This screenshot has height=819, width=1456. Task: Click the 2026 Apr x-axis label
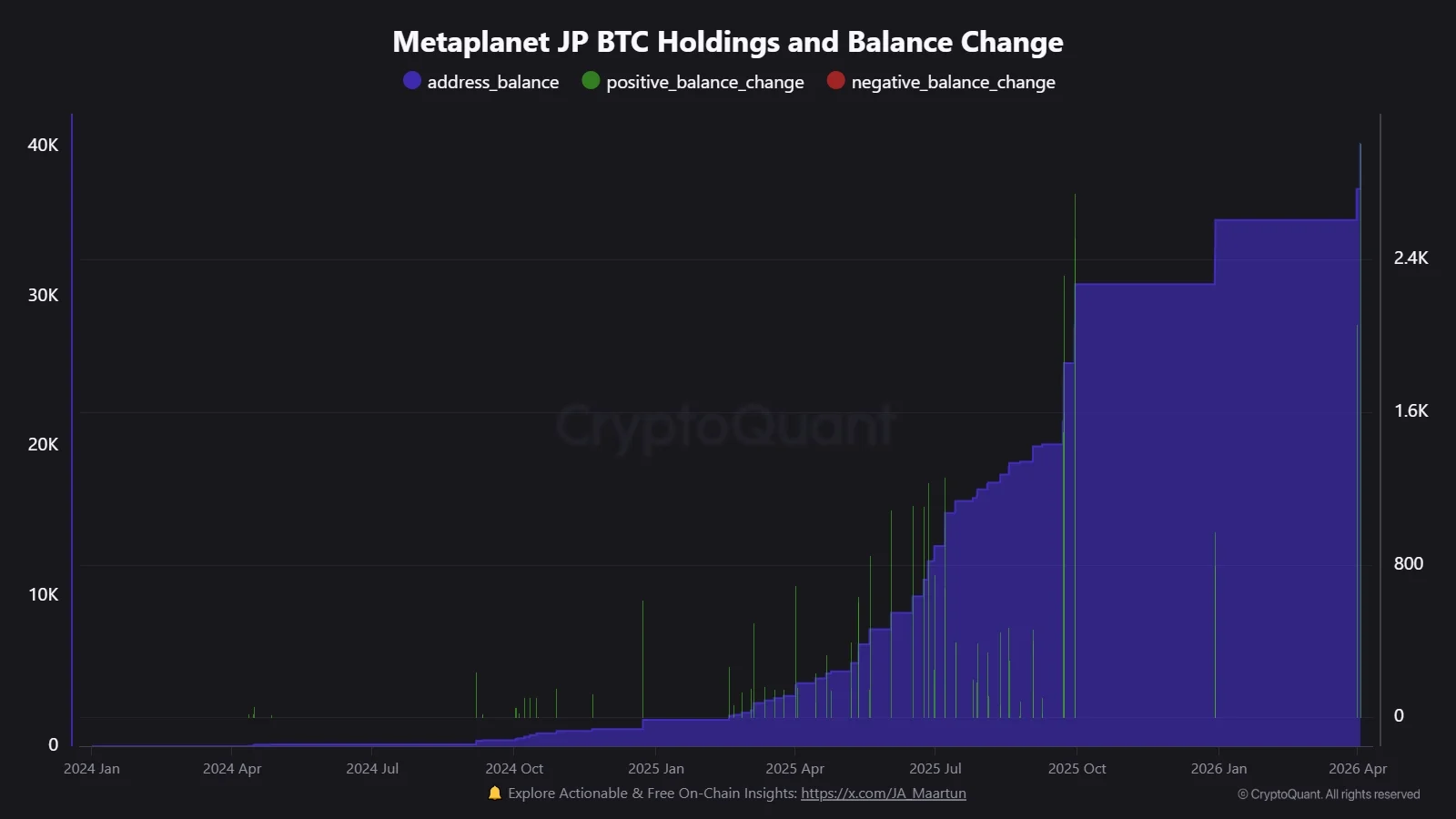1357,769
